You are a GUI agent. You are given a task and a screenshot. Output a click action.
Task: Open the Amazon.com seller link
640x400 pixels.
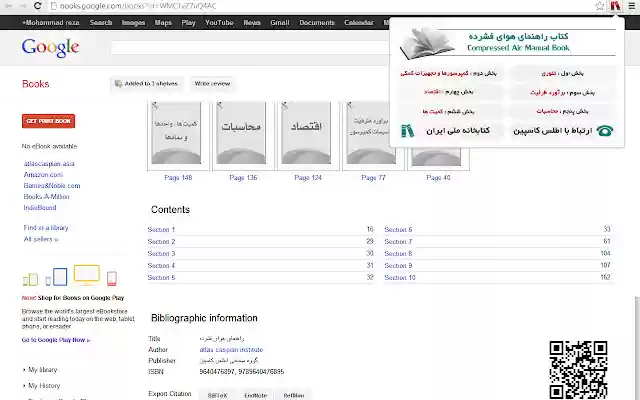[x=43, y=175]
